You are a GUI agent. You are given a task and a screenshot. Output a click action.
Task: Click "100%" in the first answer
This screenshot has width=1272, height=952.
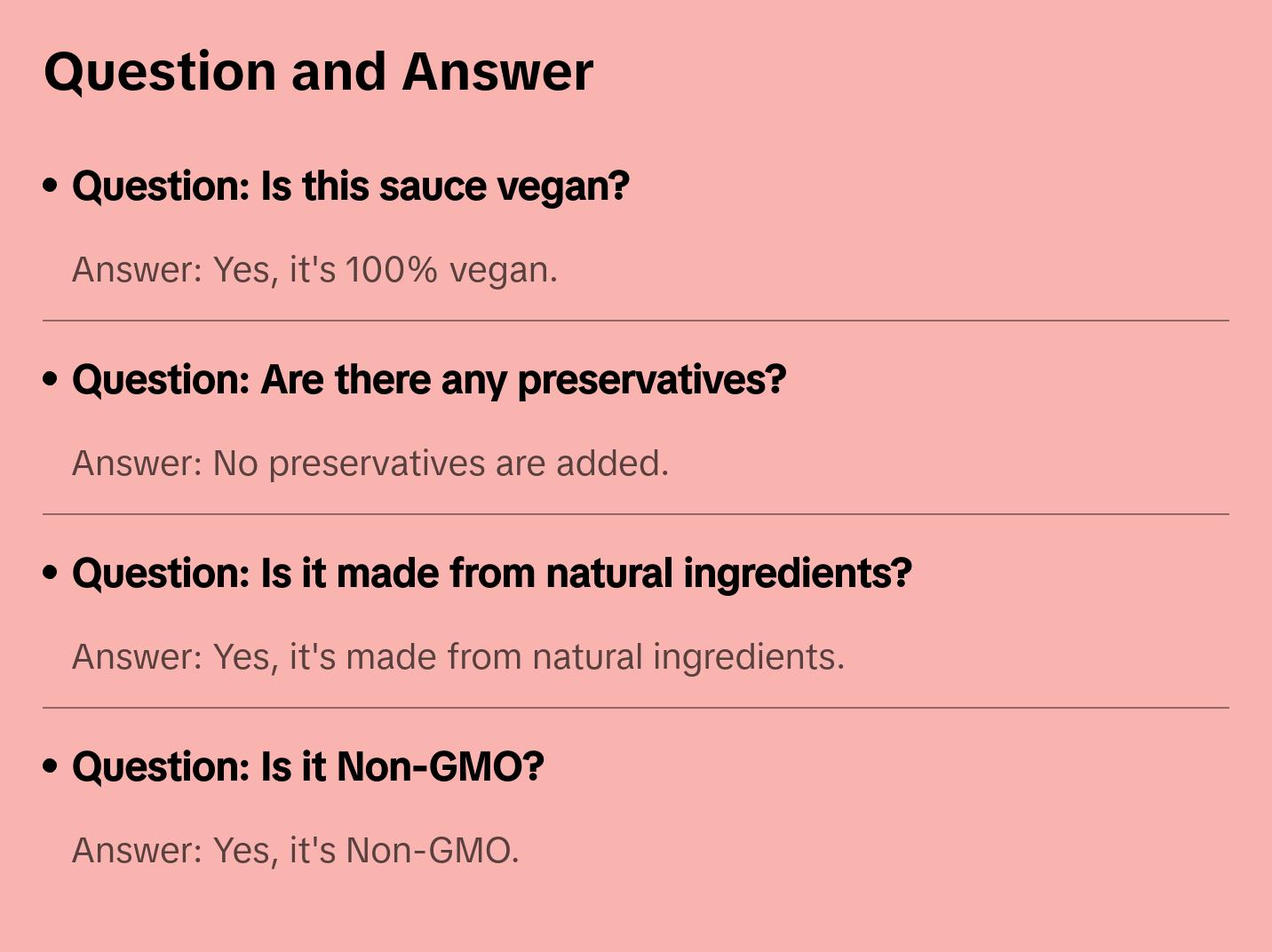click(x=391, y=270)
